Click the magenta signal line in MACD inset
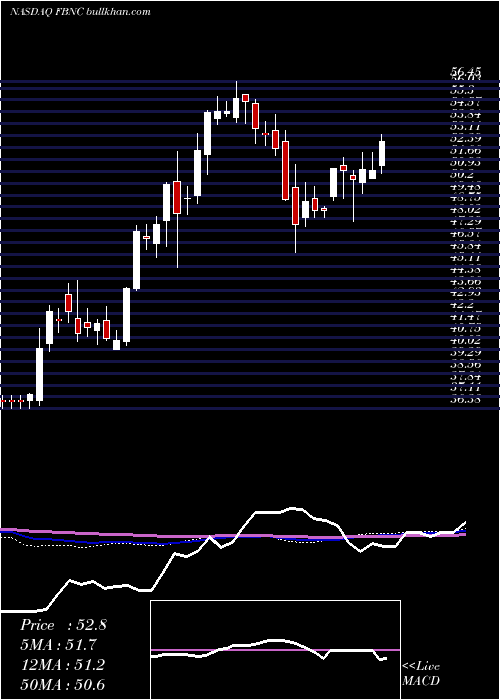 [x=275, y=650]
